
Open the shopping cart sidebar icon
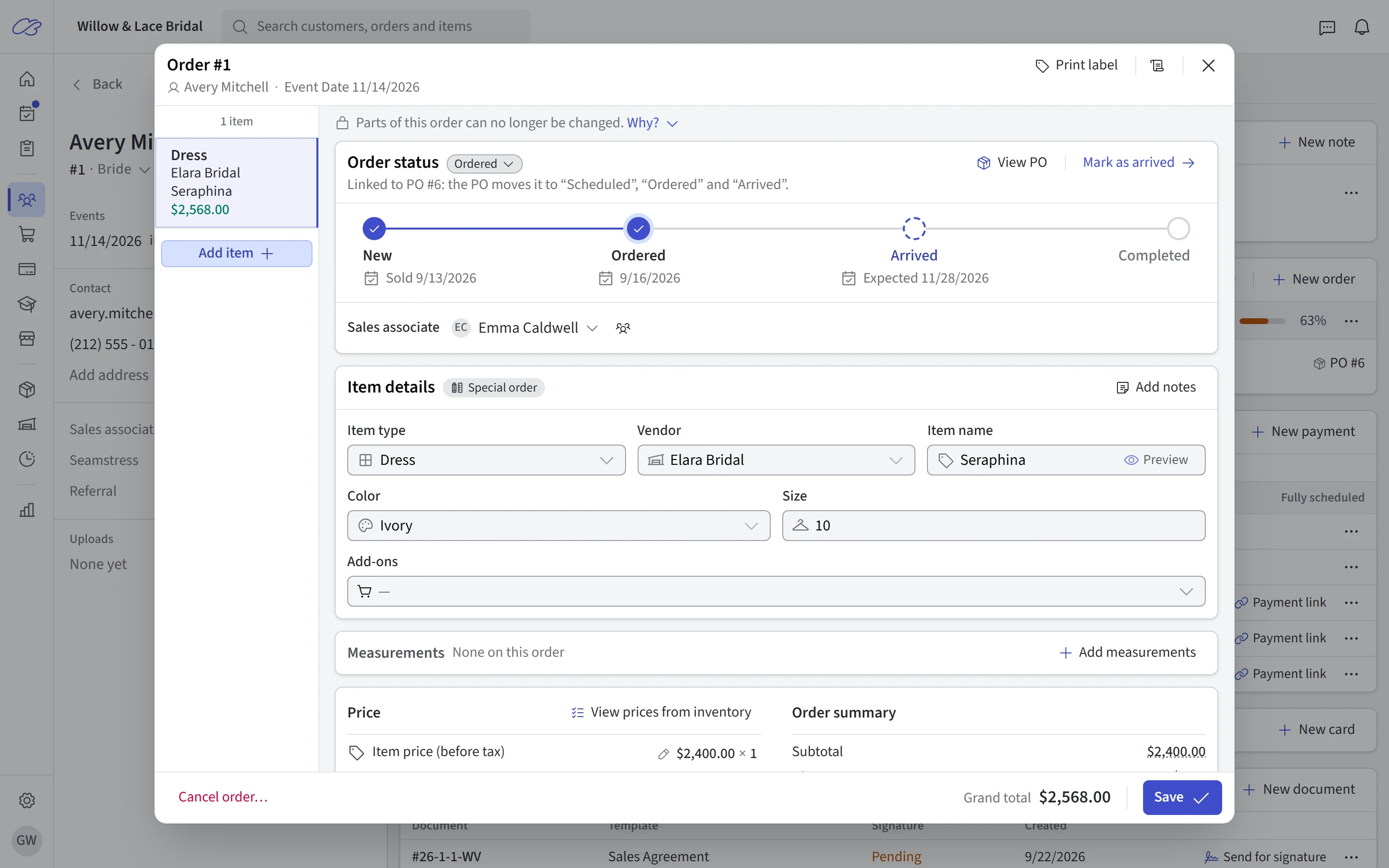27,234
